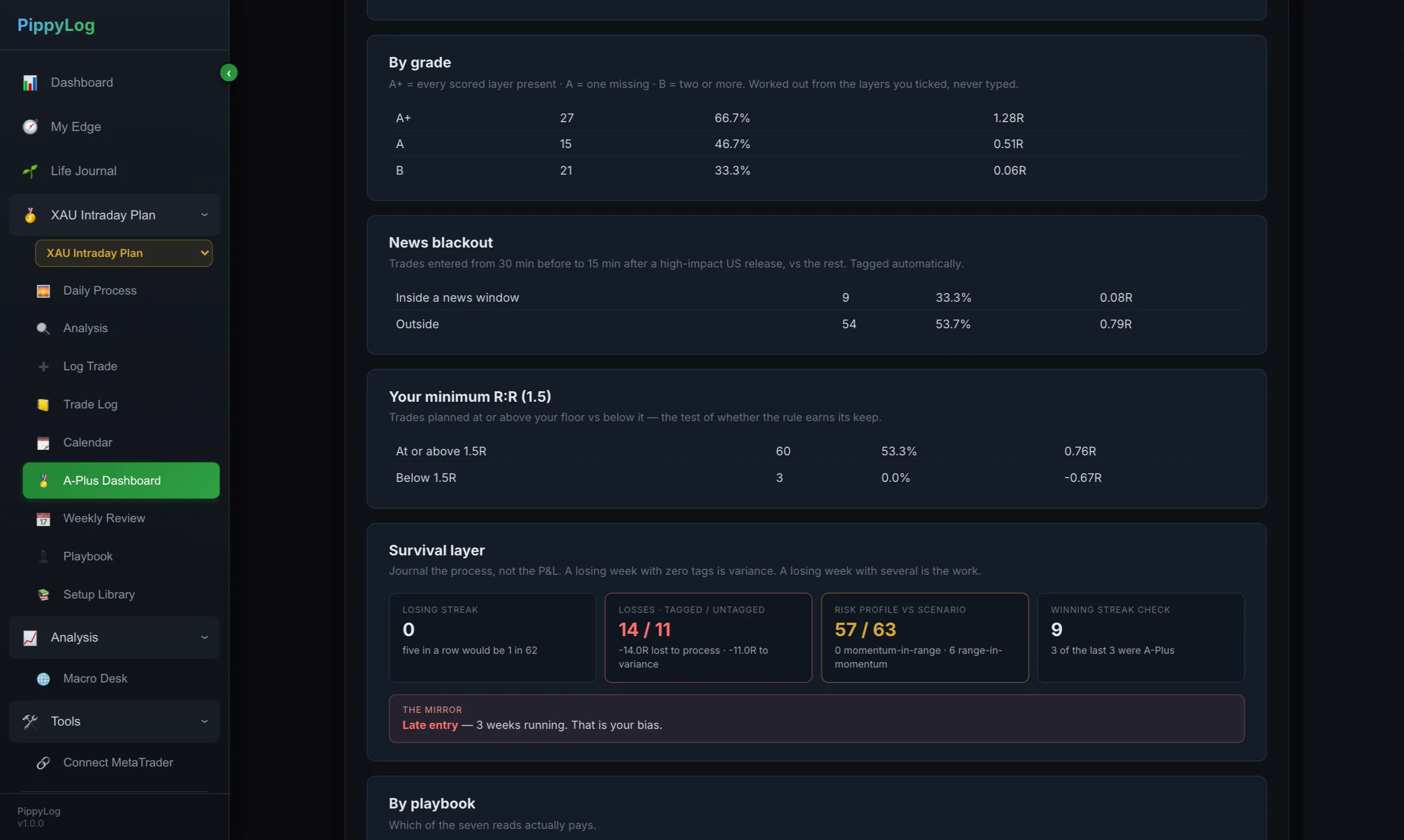
Task: Click the Below 1.5R row label
Action: [426, 477]
